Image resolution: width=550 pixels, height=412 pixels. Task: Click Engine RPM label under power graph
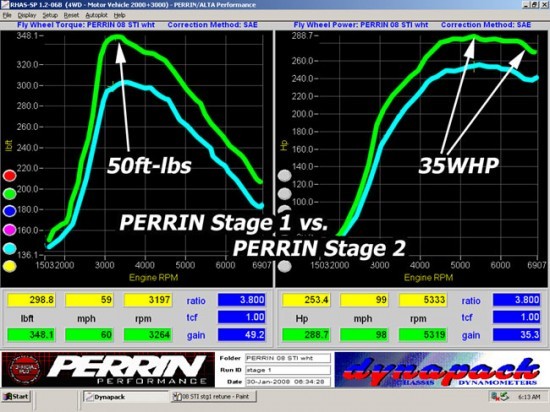428,278
